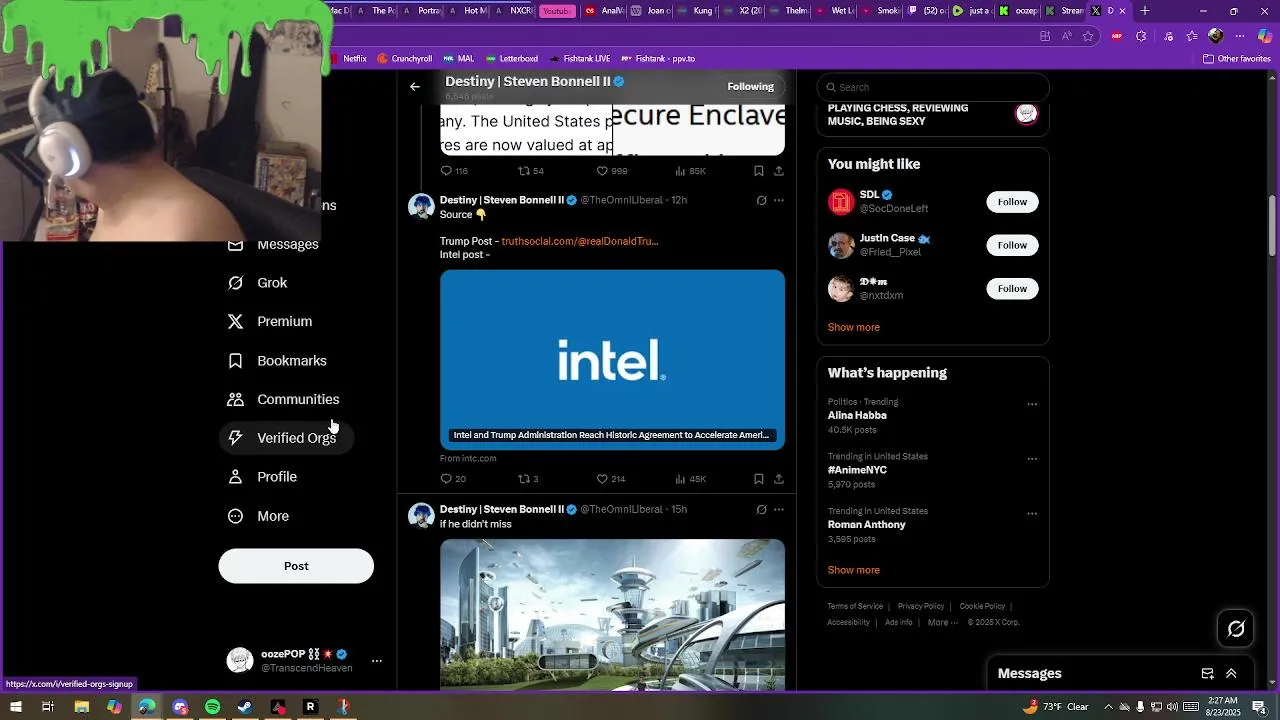1280x720 pixels.
Task: Go back with the profile header arrow
Action: (x=415, y=87)
